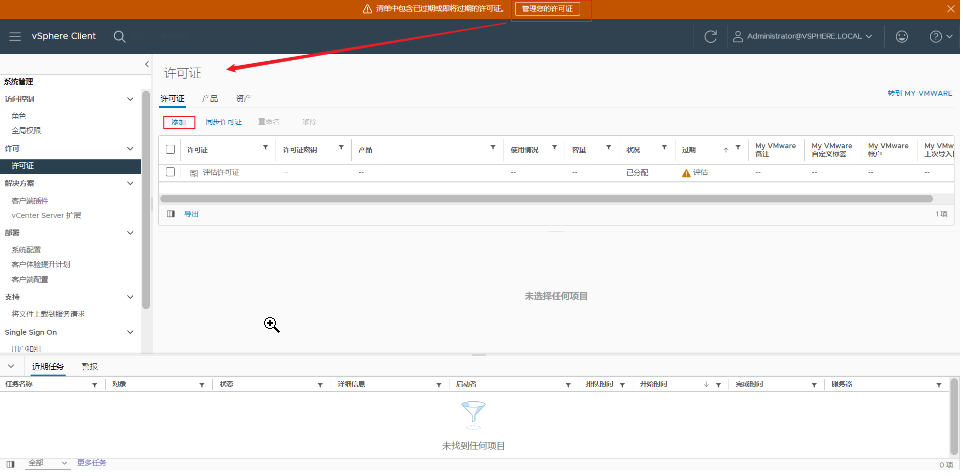Viewport: 963px width, 476px height.
Task: Collapse the recent tasks bottom panel
Action: (x=11, y=366)
